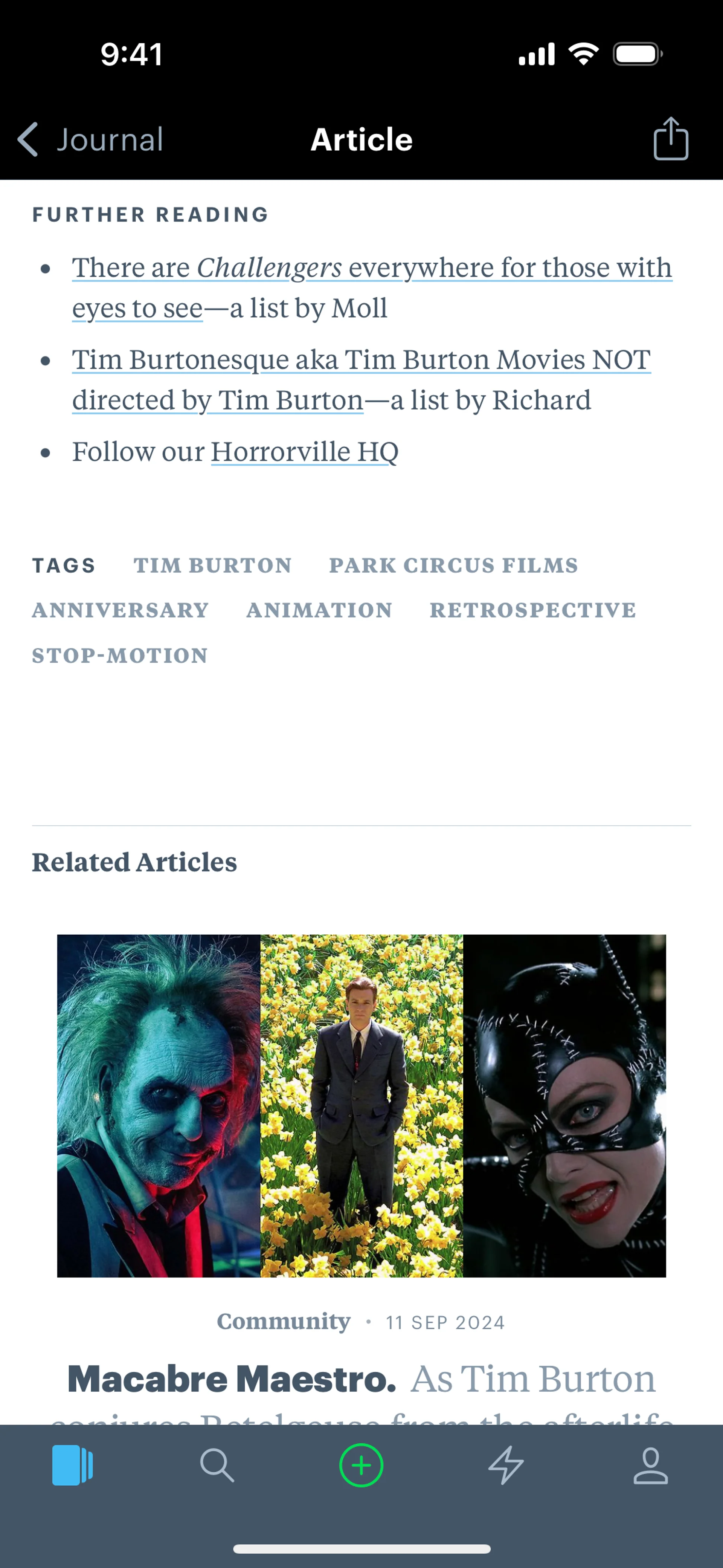The image size is (723, 1568).
Task: Open the Challengers everywhere list link
Action: [372, 287]
